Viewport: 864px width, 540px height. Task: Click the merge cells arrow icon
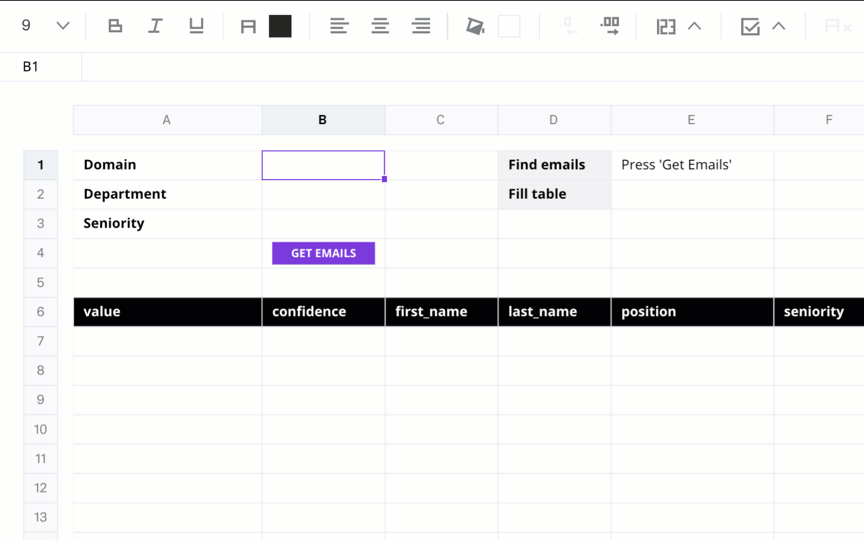tap(610, 26)
